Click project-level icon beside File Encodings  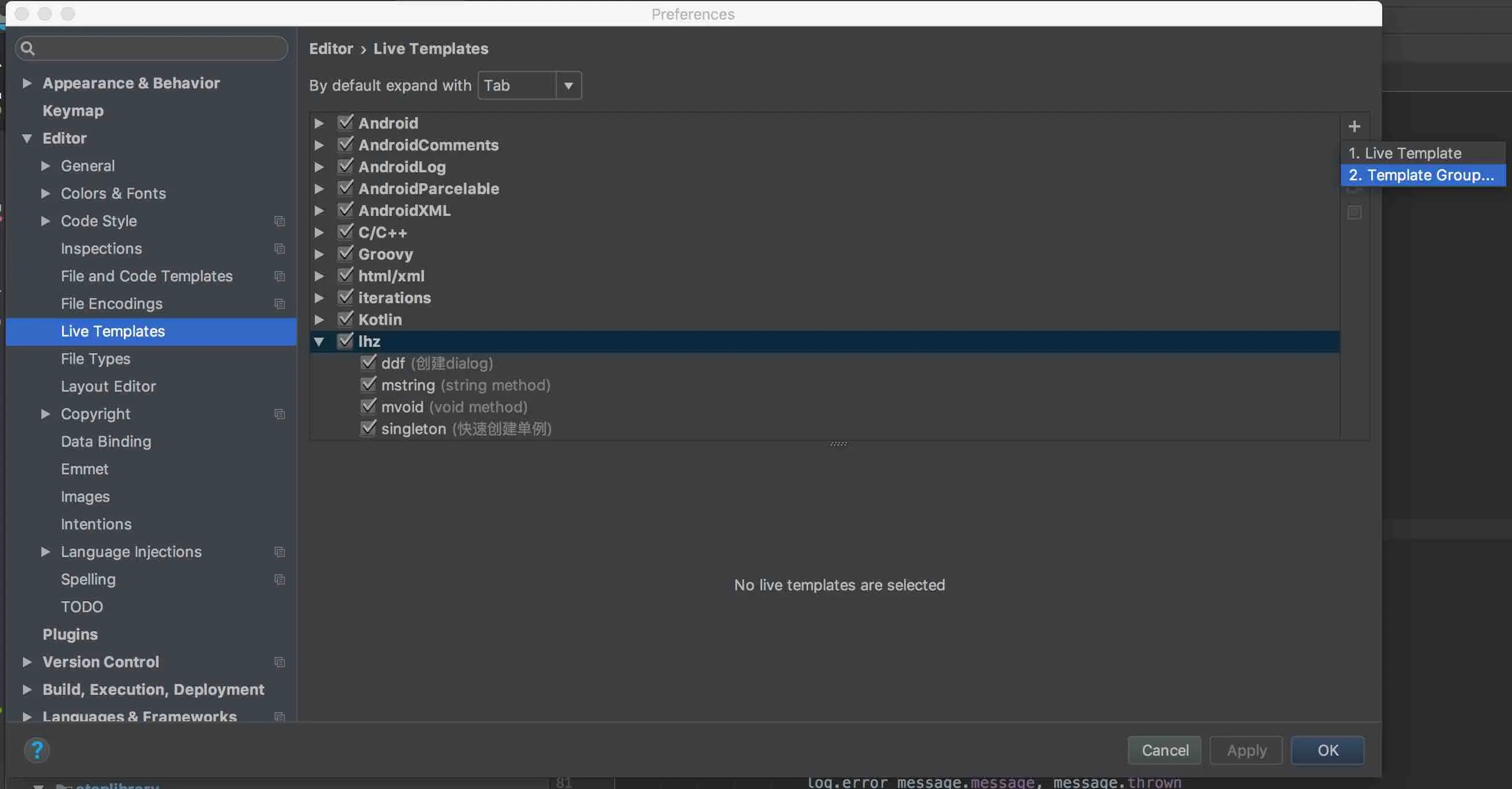[279, 304]
